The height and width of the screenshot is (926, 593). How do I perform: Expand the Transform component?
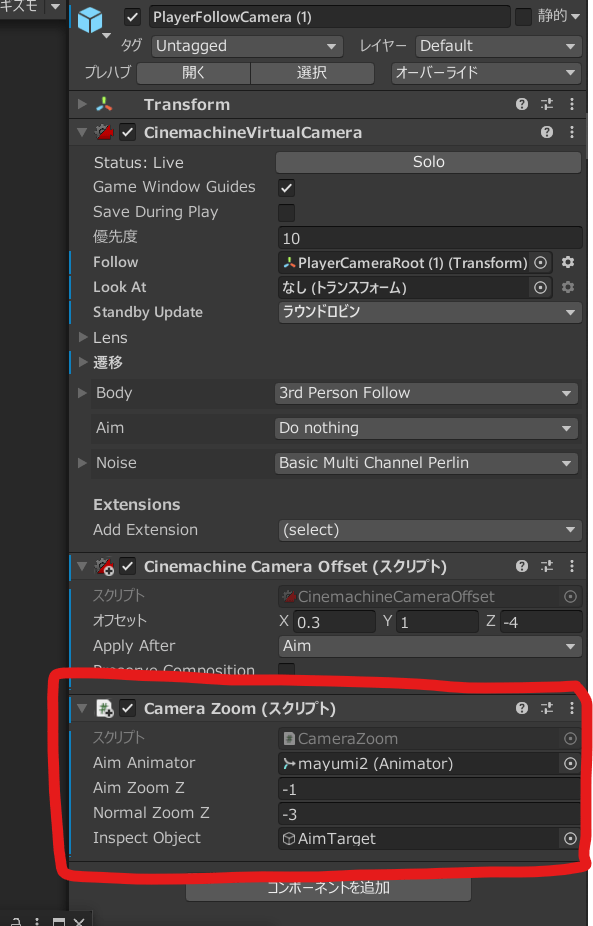tap(82, 105)
